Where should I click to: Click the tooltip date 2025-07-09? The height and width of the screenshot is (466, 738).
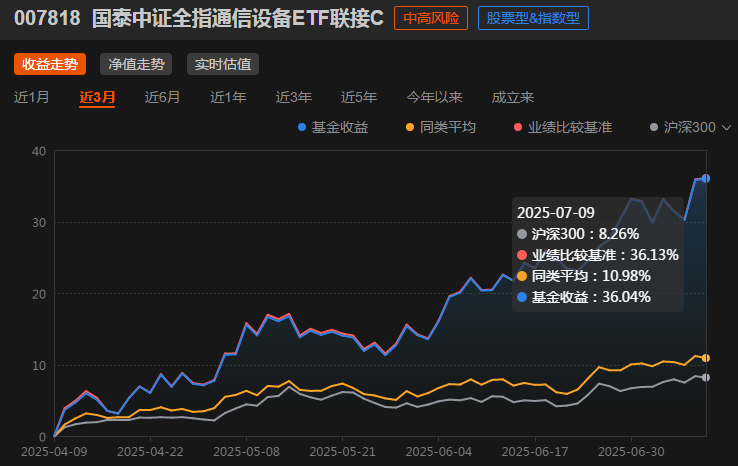click(556, 213)
